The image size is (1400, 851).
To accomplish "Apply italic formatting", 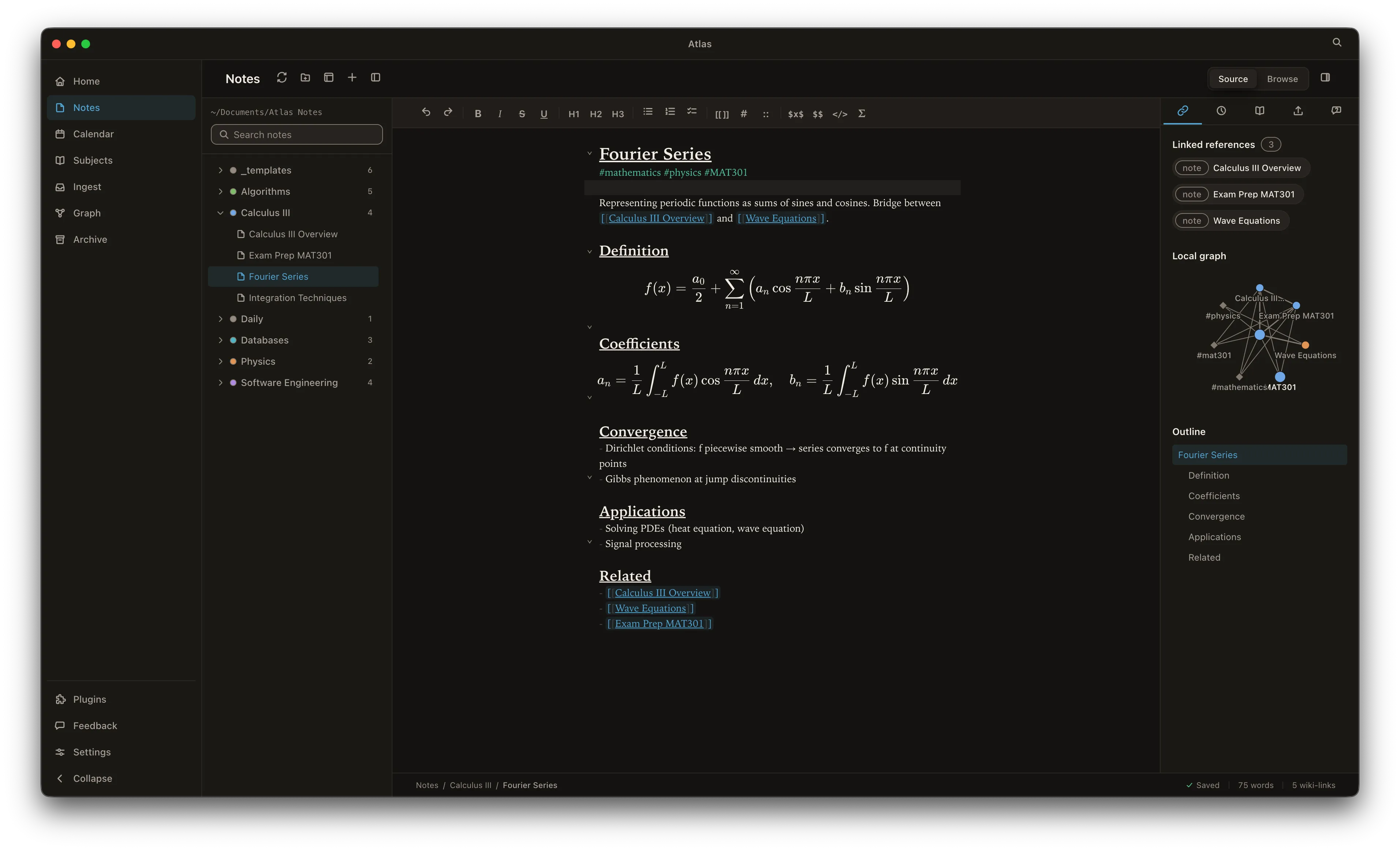I will click(x=500, y=114).
